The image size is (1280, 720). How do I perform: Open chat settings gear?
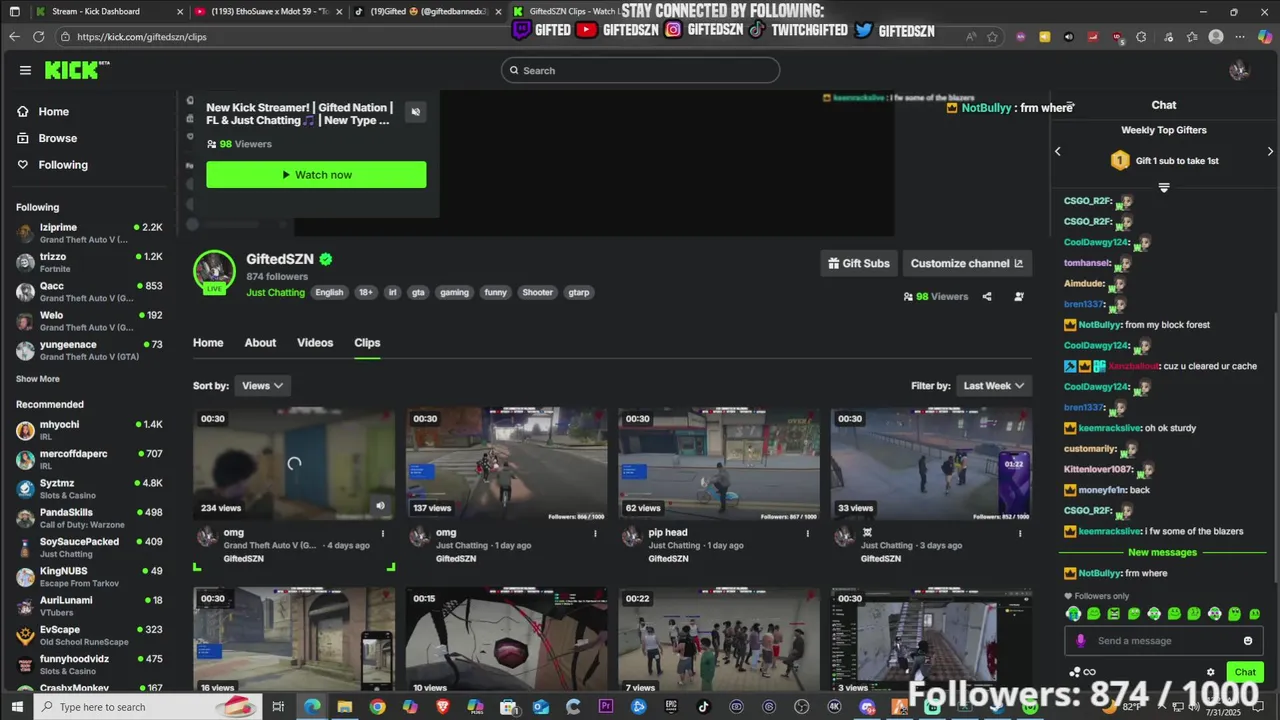coord(1210,672)
